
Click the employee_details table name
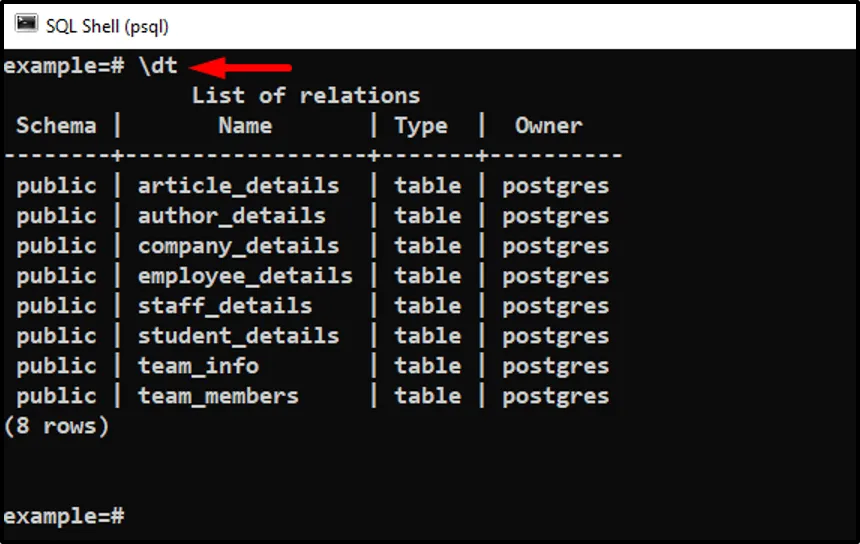click(x=245, y=276)
